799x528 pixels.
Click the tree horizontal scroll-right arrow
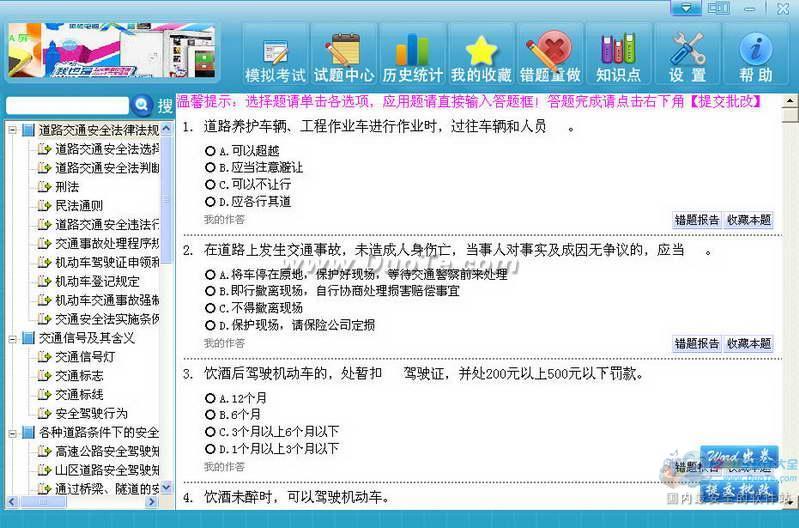[x=151, y=501]
